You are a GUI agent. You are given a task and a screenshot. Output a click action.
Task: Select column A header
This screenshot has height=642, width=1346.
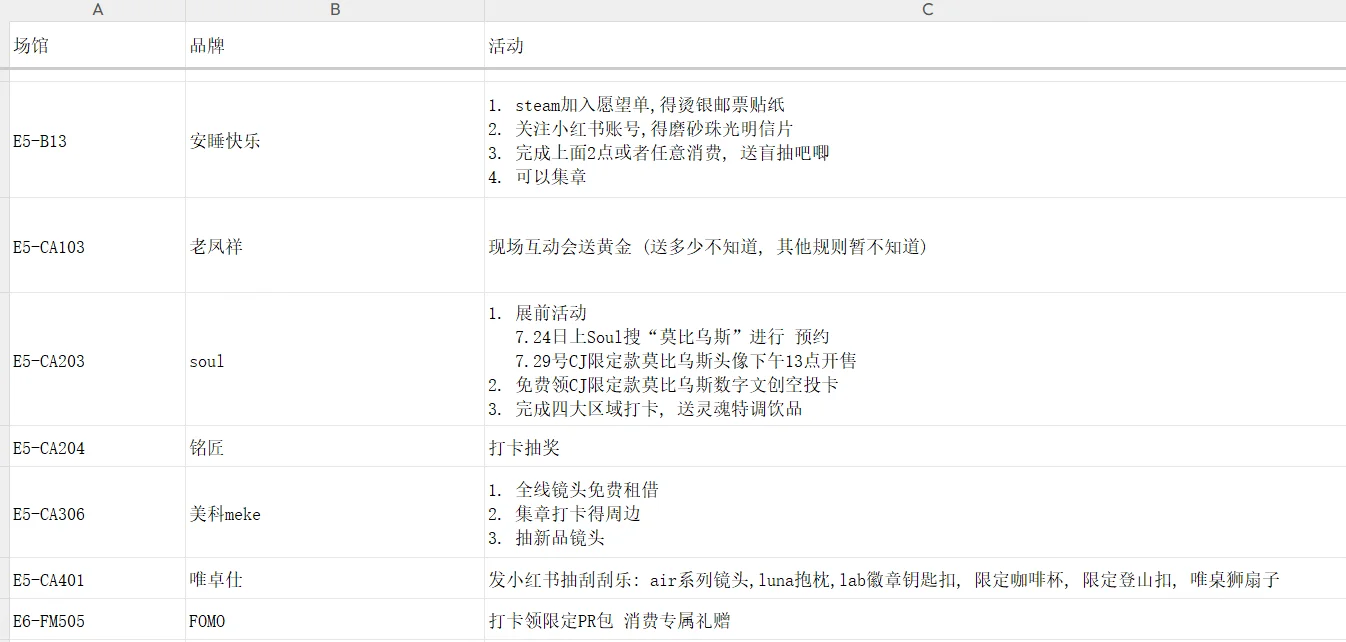[x=97, y=10]
